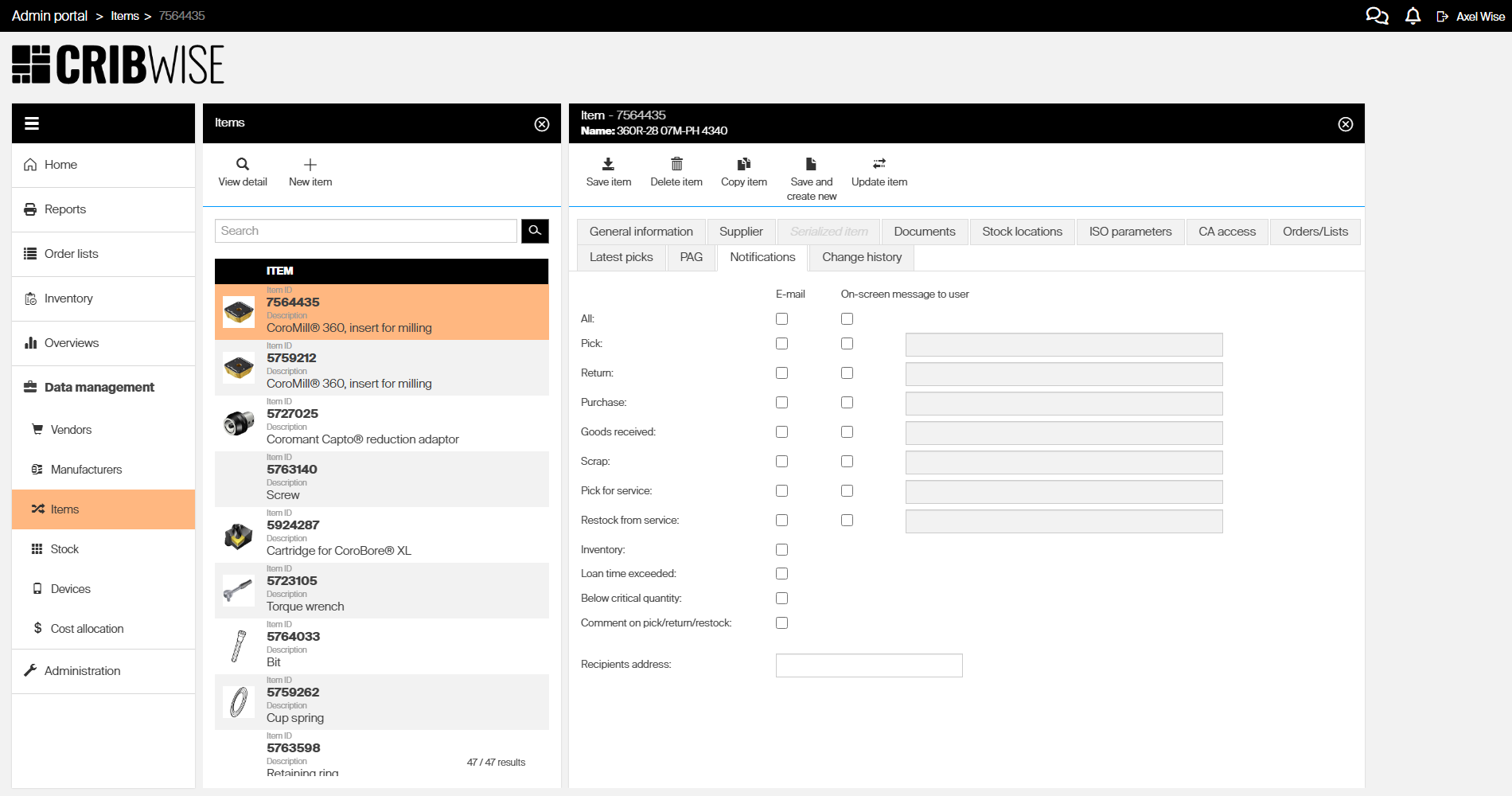Enable Below critical quantity notification
The width and height of the screenshot is (1512, 796).
coord(781,598)
